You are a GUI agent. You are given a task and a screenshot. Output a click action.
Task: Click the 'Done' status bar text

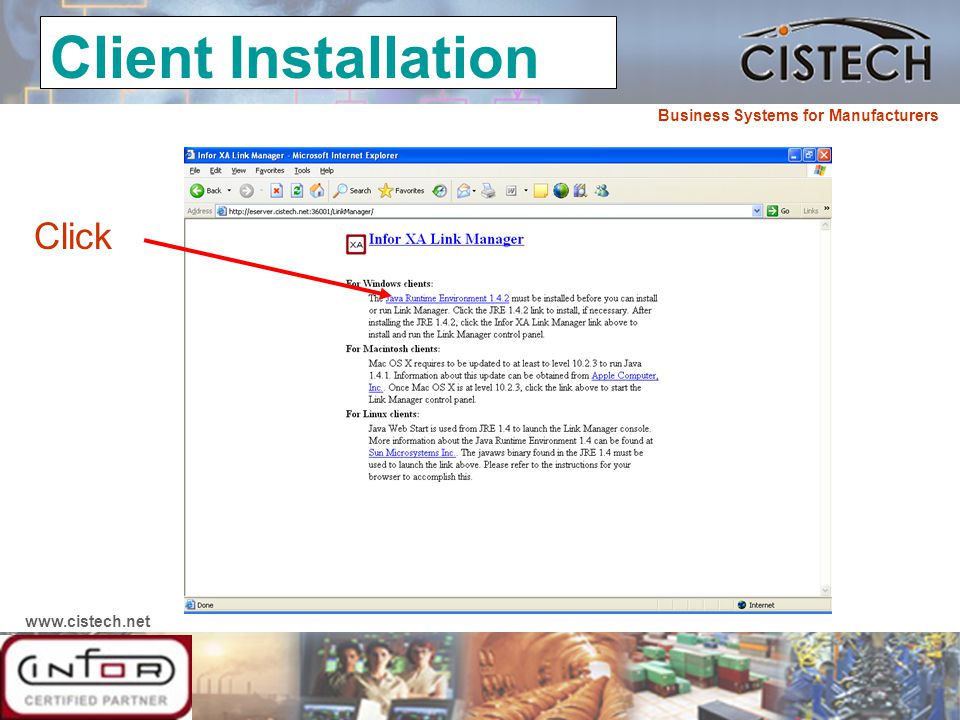205,605
